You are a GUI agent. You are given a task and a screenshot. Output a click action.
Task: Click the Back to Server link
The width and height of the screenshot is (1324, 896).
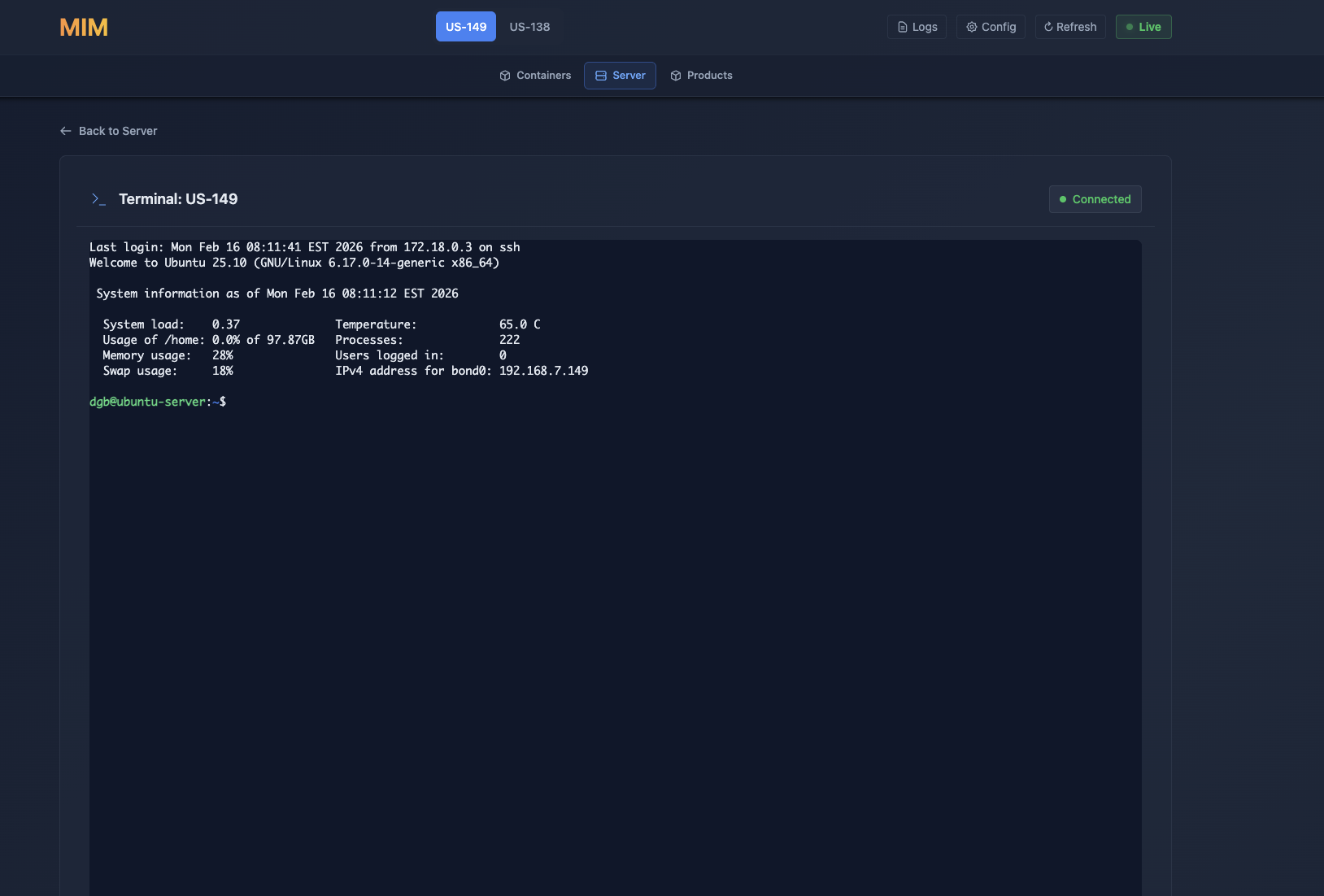point(117,130)
